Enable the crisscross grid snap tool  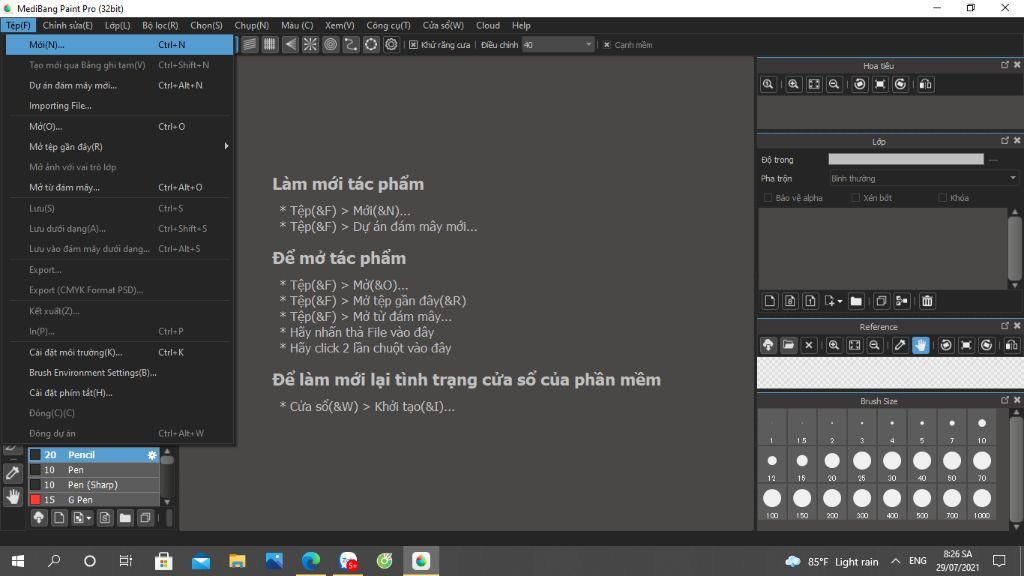pyautogui.click(x=270, y=44)
